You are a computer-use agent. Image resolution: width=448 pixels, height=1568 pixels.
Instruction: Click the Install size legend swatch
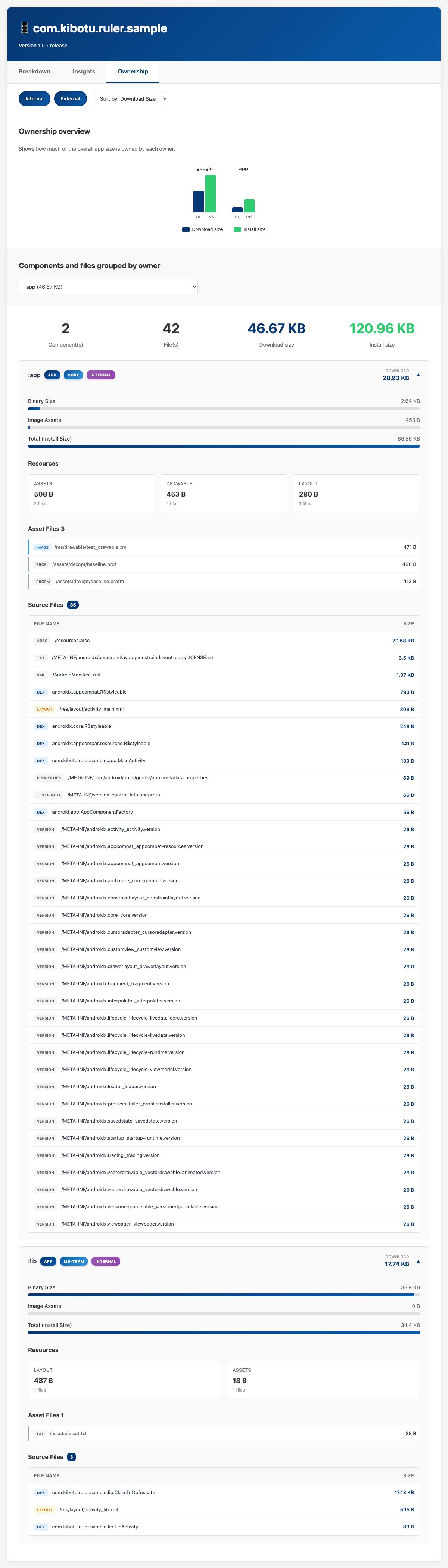(x=237, y=229)
